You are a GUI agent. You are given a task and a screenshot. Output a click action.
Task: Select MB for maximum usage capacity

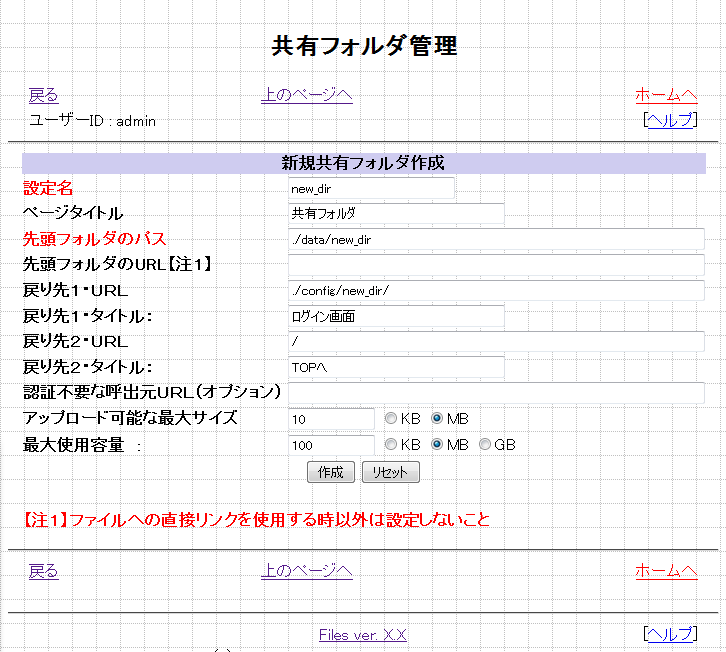(437, 444)
